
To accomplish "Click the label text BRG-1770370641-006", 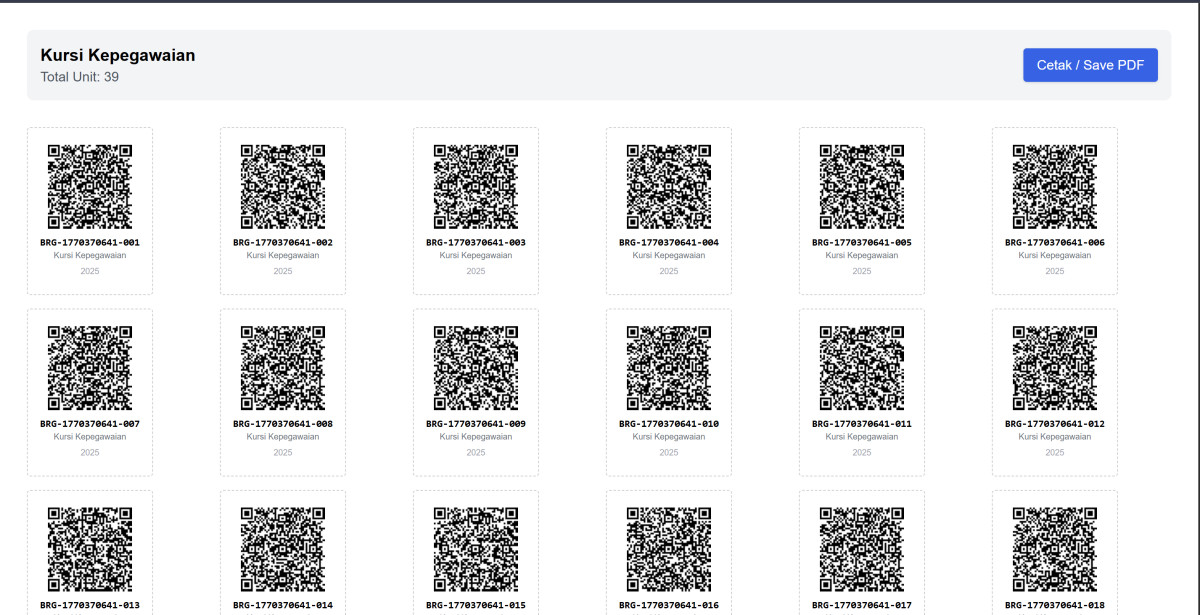I will coord(1055,243).
